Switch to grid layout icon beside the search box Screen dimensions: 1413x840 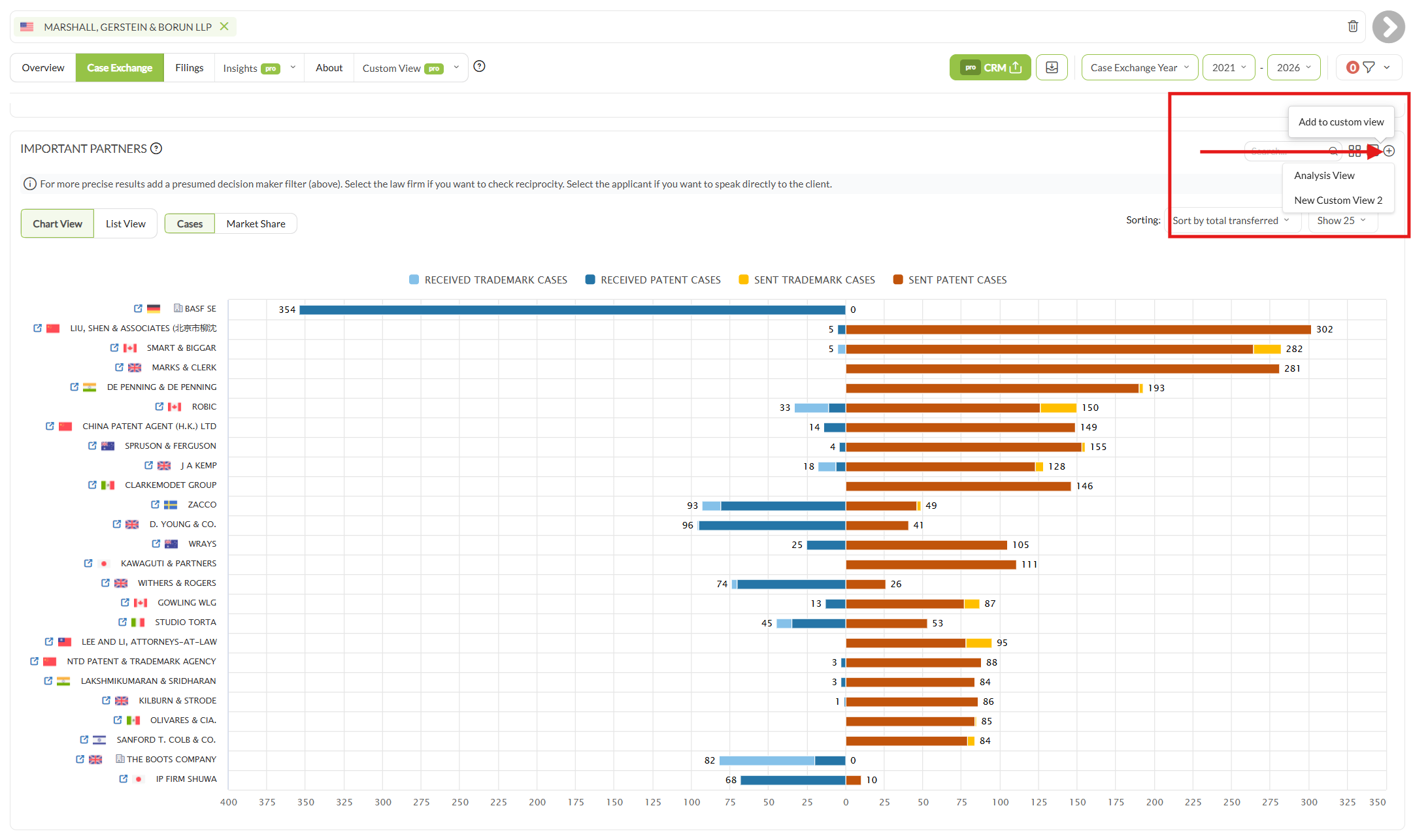(x=1355, y=151)
